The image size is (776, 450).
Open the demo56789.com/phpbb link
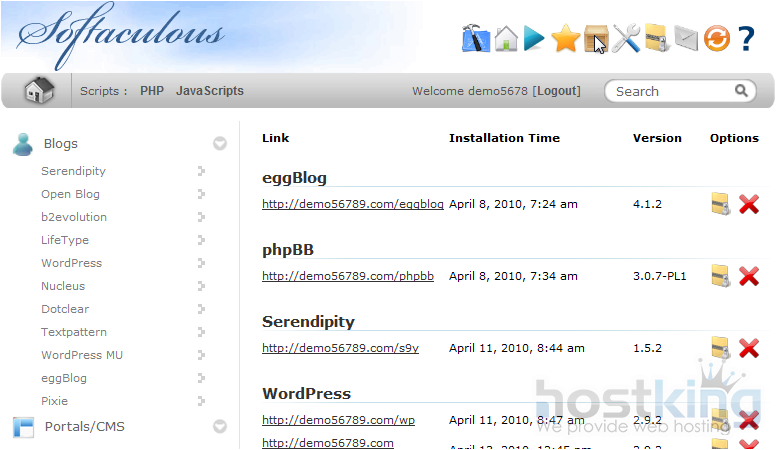point(348,276)
